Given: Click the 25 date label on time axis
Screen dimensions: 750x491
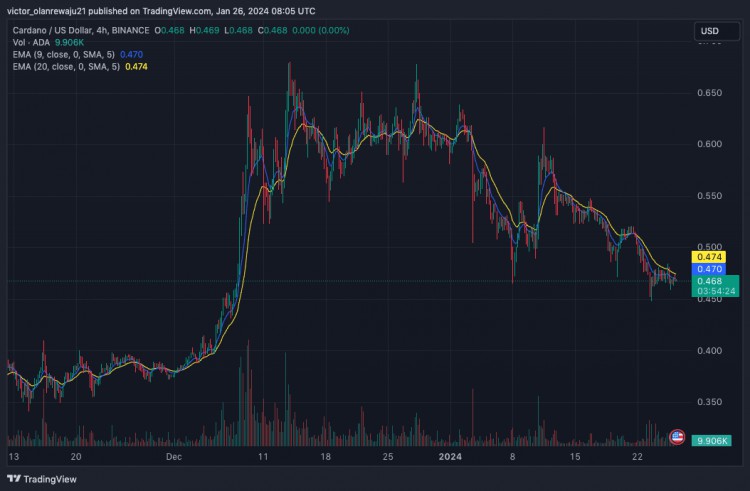Looking at the screenshot, I should click(x=388, y=457).
